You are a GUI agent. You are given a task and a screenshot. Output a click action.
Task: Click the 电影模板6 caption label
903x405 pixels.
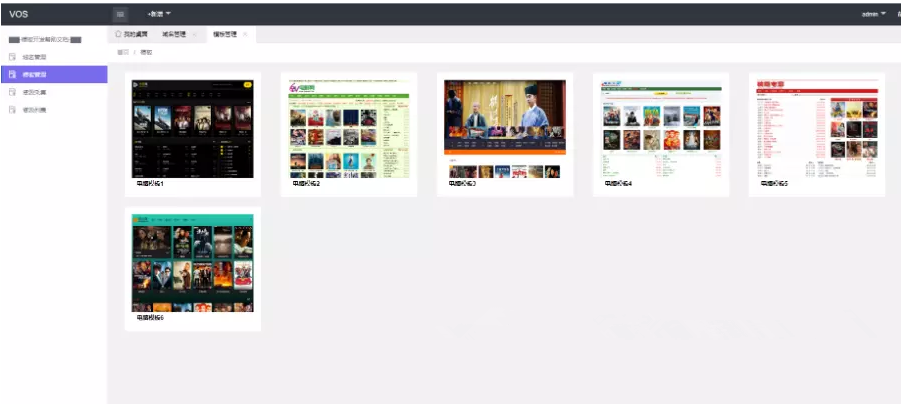[150, 317]
